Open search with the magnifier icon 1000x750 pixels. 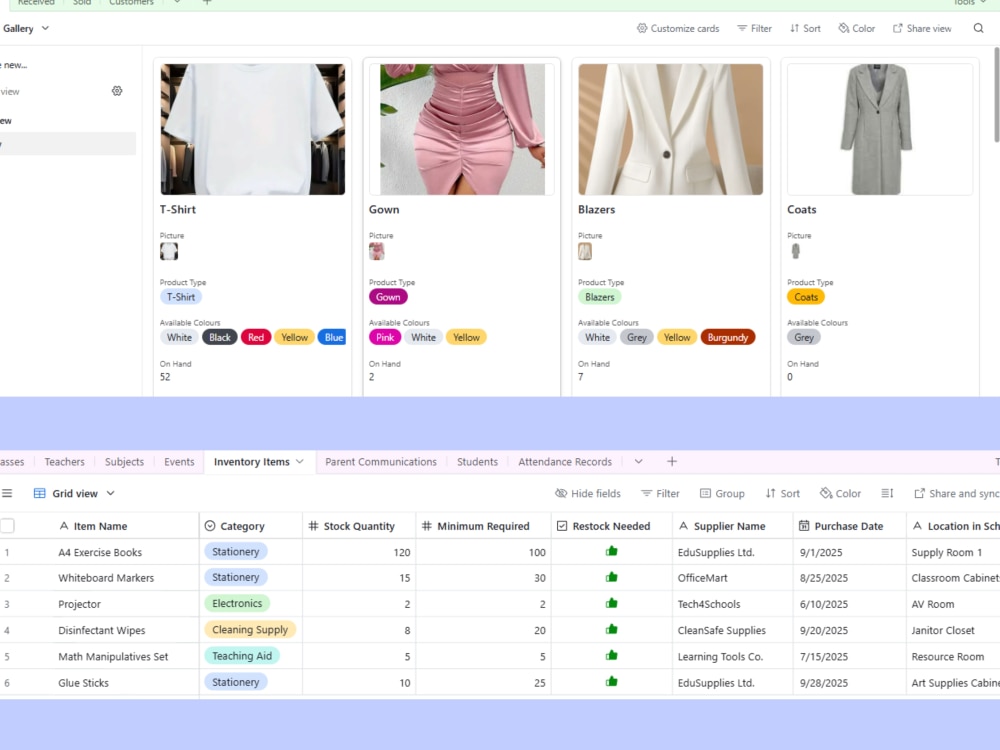[978, 28]
